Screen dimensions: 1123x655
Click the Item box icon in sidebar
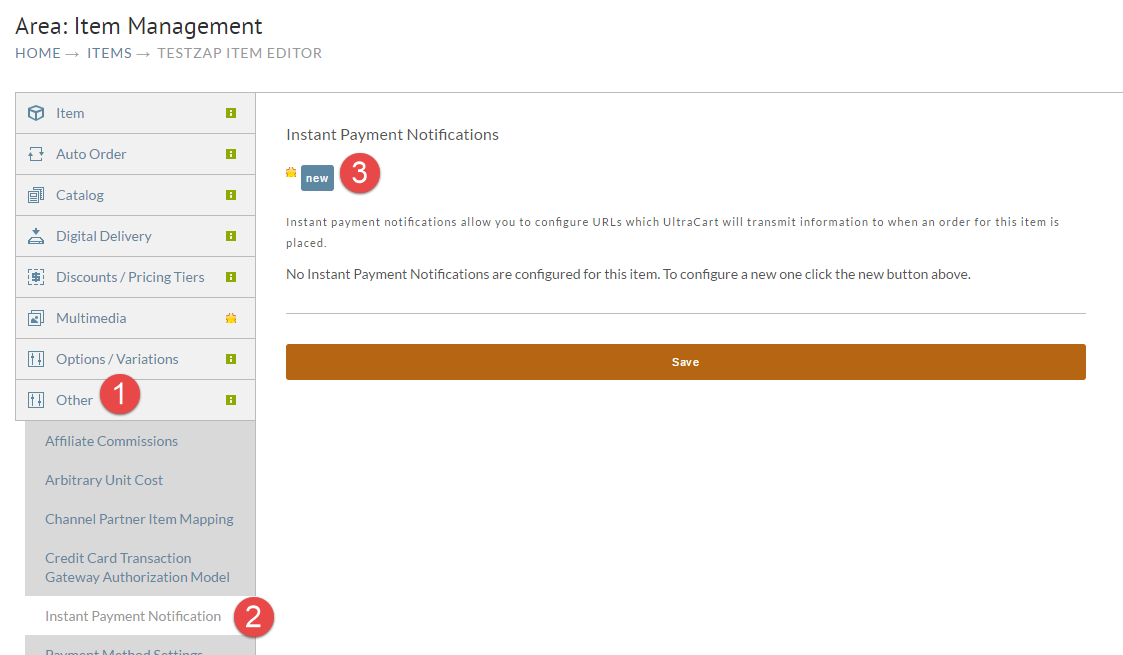click(x=36, y=113)
